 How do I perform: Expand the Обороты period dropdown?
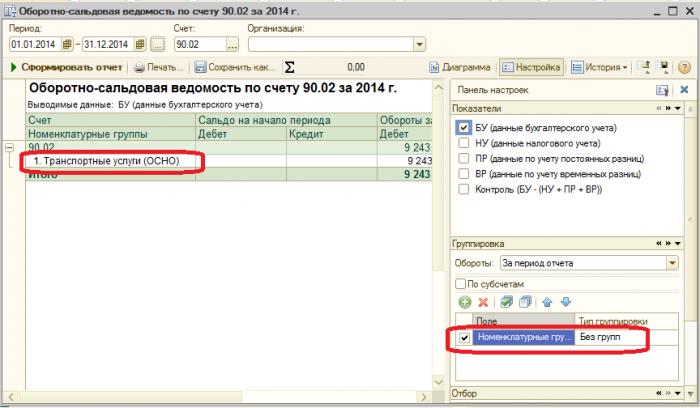[x=672, y=263]
